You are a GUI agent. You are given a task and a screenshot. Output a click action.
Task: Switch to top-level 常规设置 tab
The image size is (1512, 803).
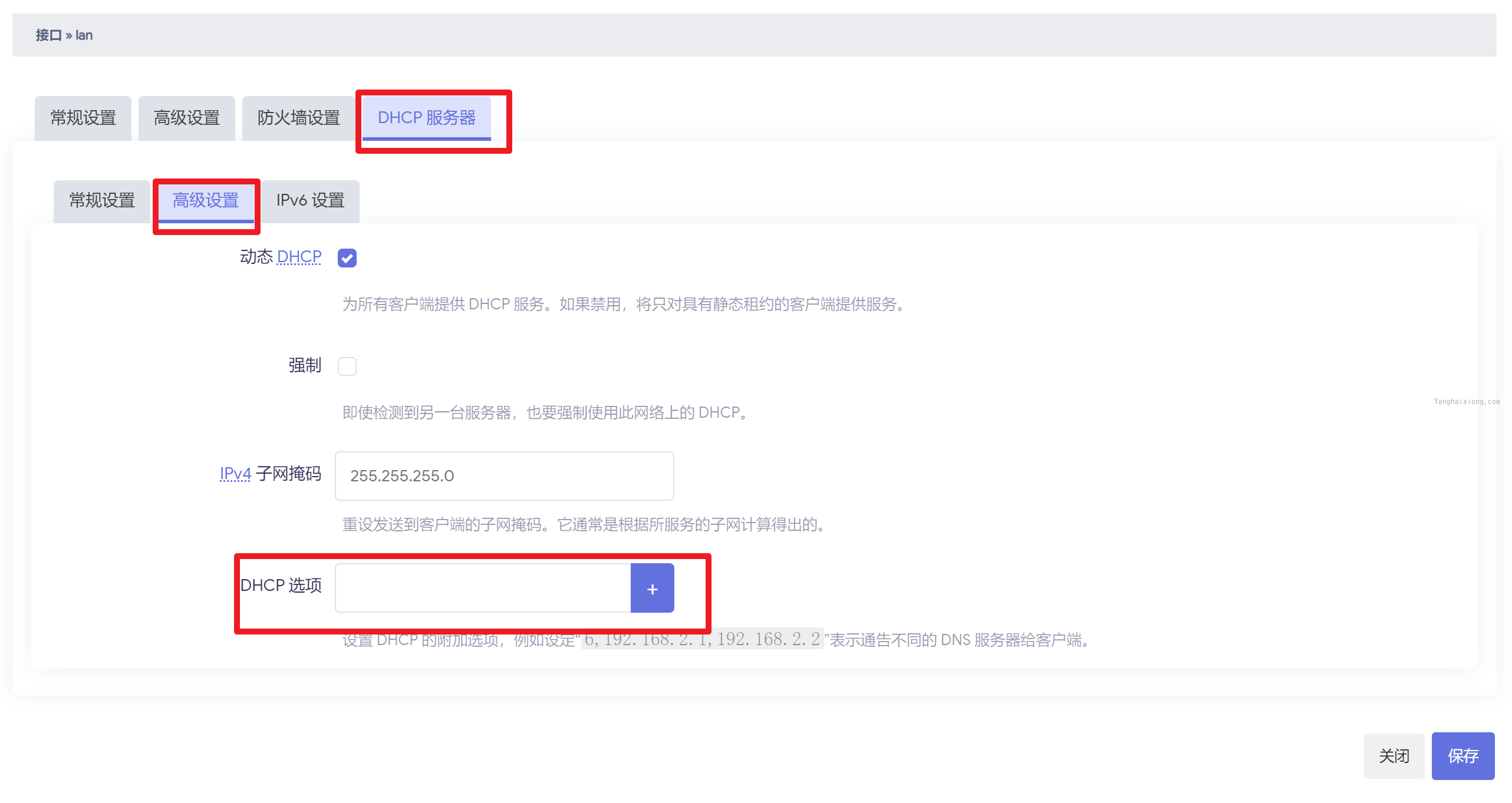[83, 117]
